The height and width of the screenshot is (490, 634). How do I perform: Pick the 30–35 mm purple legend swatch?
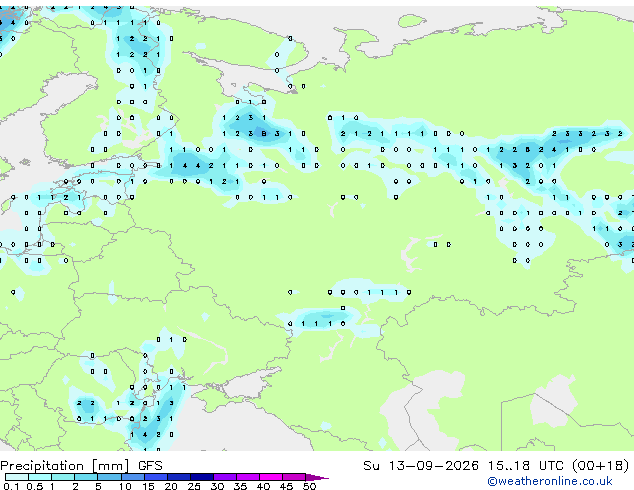tap(225, 477)
